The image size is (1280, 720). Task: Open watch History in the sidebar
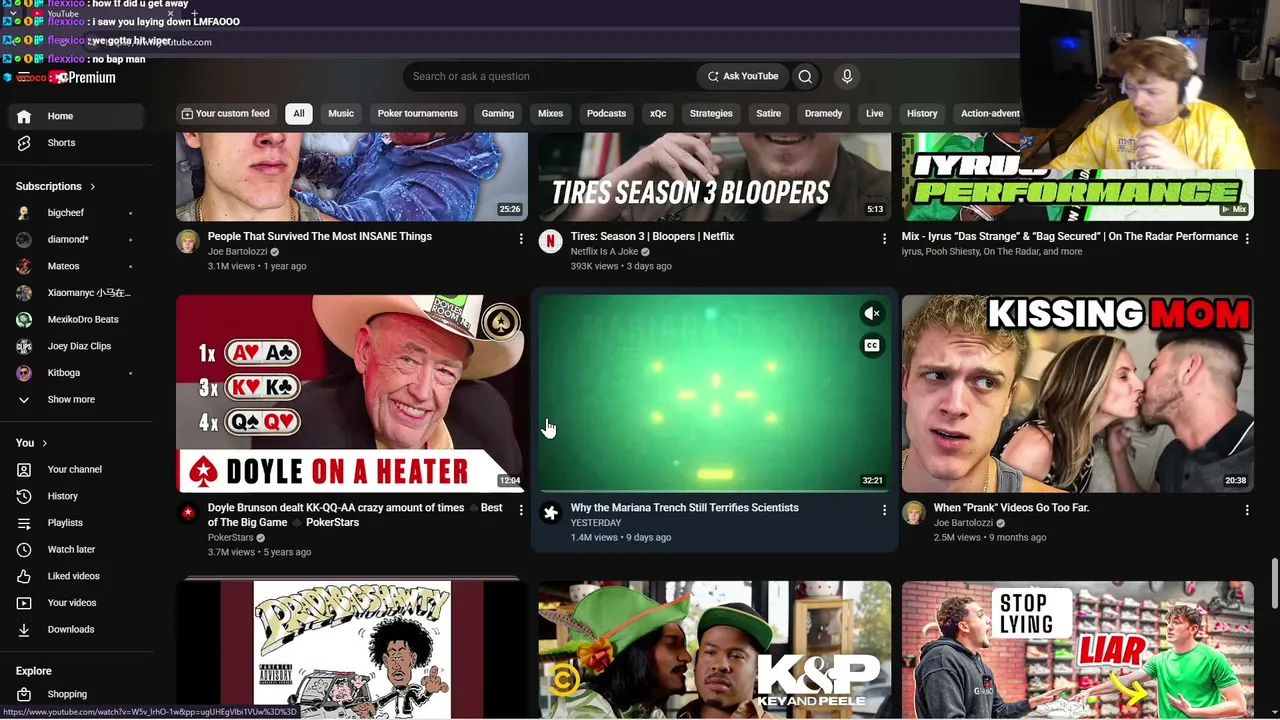point(77,496)
